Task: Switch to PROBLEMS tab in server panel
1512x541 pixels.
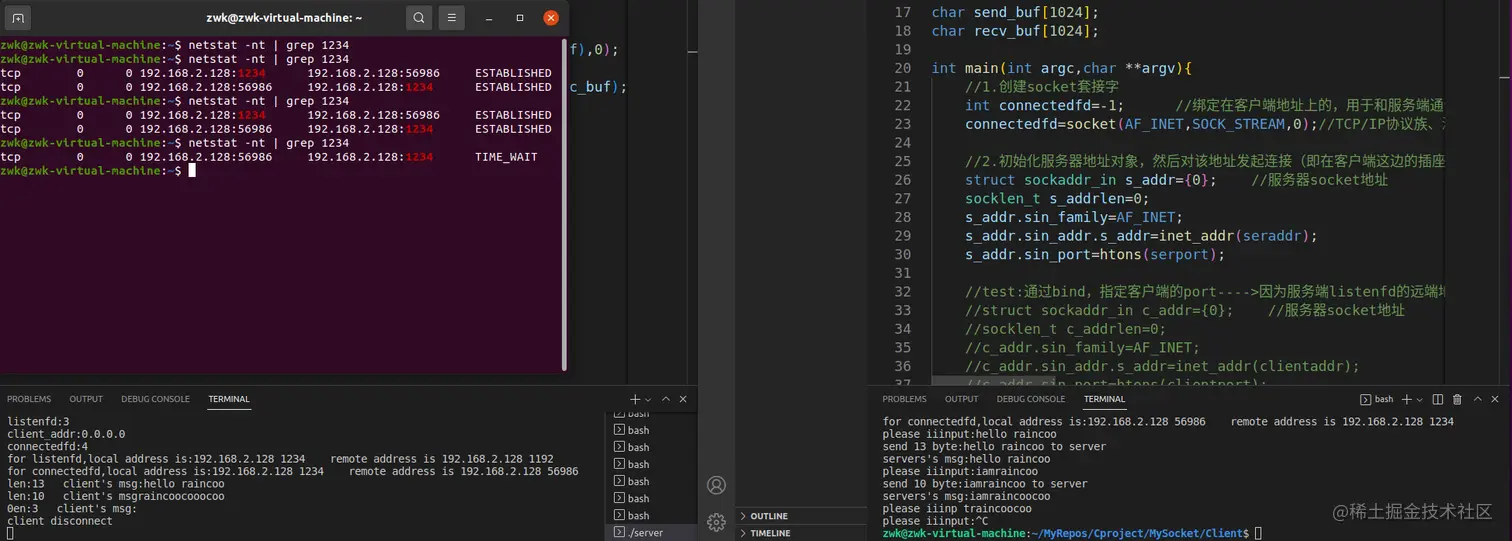Action: click(28, 399)
